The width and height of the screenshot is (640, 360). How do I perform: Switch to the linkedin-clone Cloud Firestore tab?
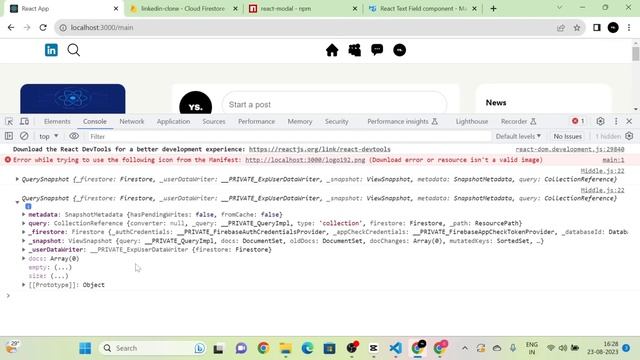183,9
